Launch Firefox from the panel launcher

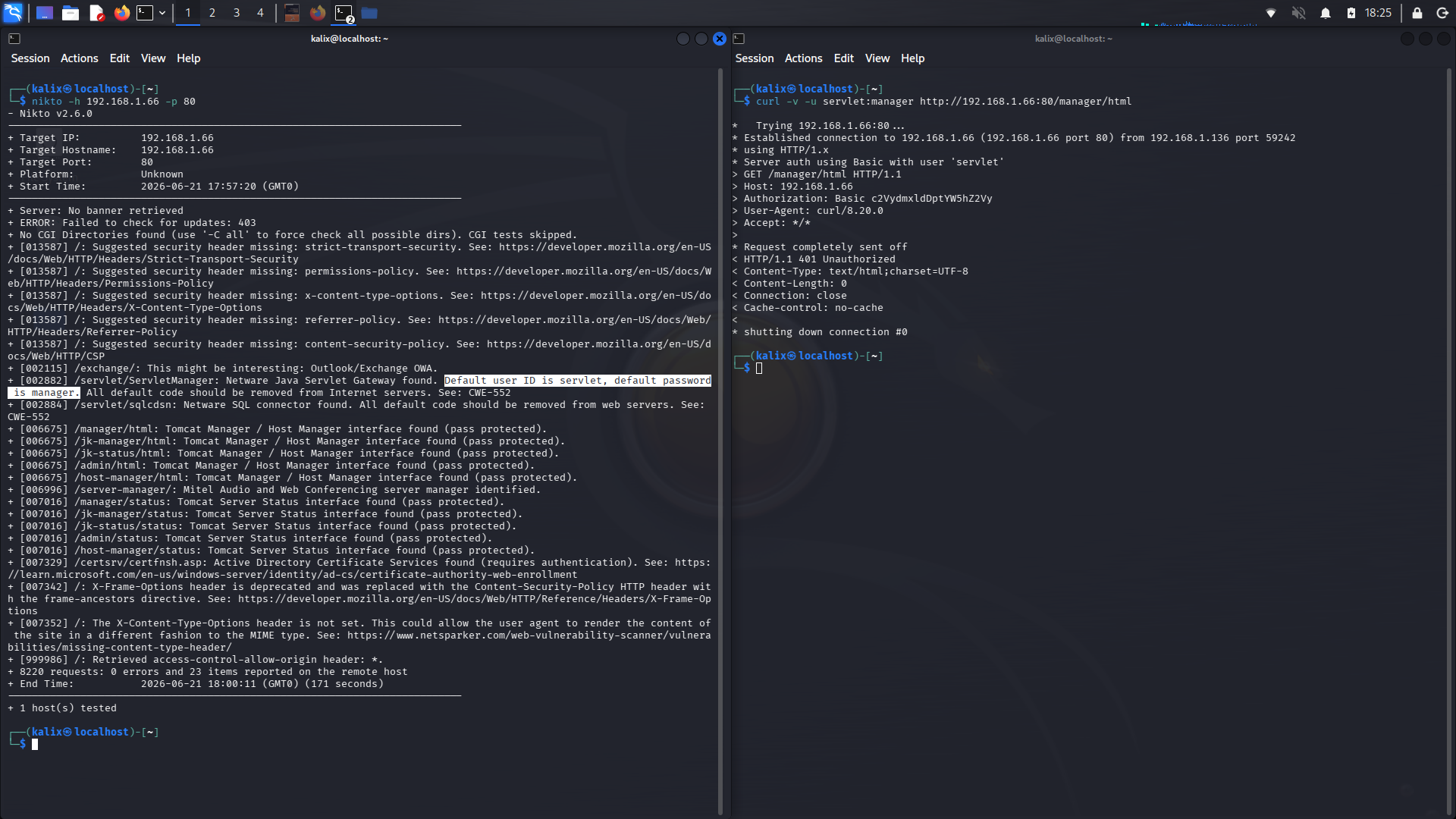122,13
